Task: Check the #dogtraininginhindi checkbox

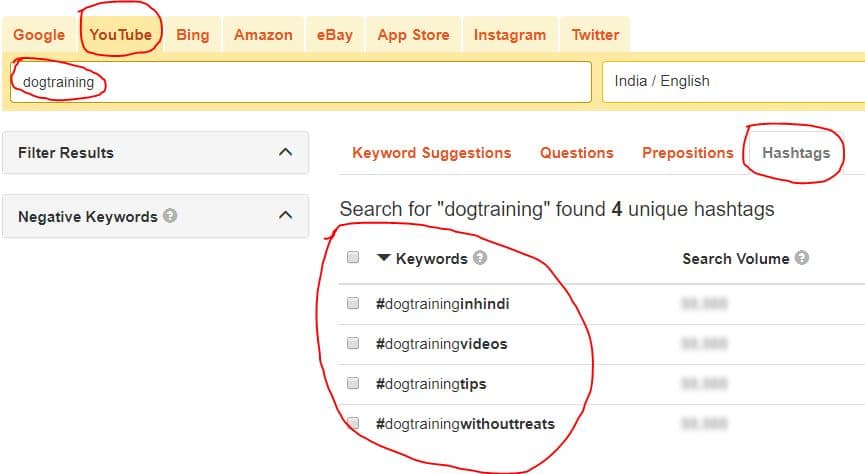Action: tap(353, 303)
